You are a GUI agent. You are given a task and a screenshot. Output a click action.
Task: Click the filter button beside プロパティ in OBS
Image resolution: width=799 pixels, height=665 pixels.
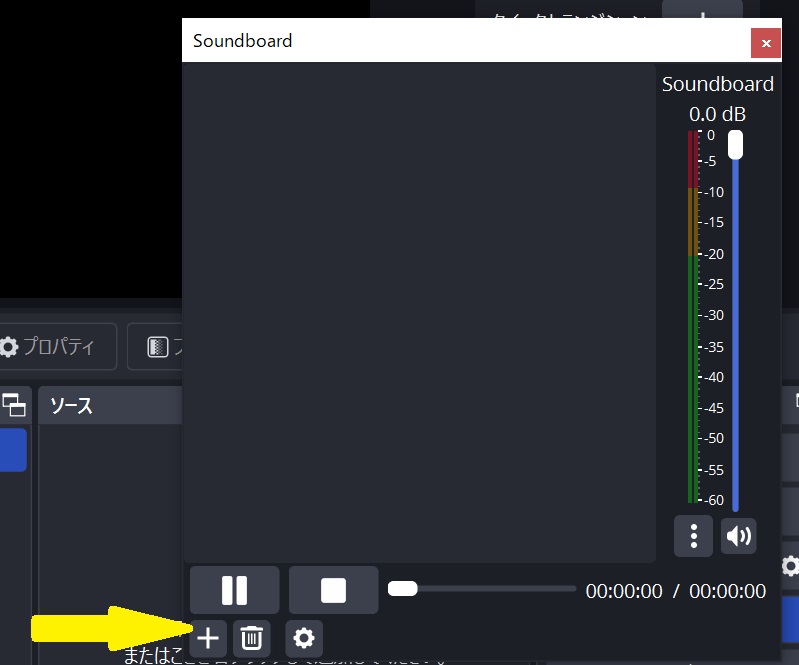tap(155, 347)
